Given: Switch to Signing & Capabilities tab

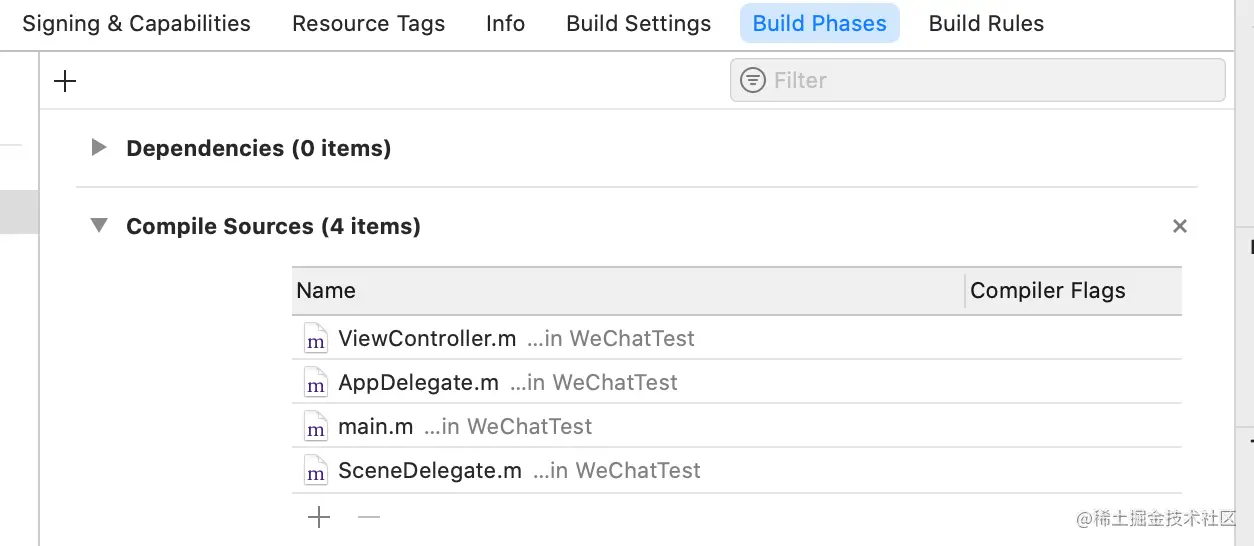Looking at the screenshot, I should (136, 24).
